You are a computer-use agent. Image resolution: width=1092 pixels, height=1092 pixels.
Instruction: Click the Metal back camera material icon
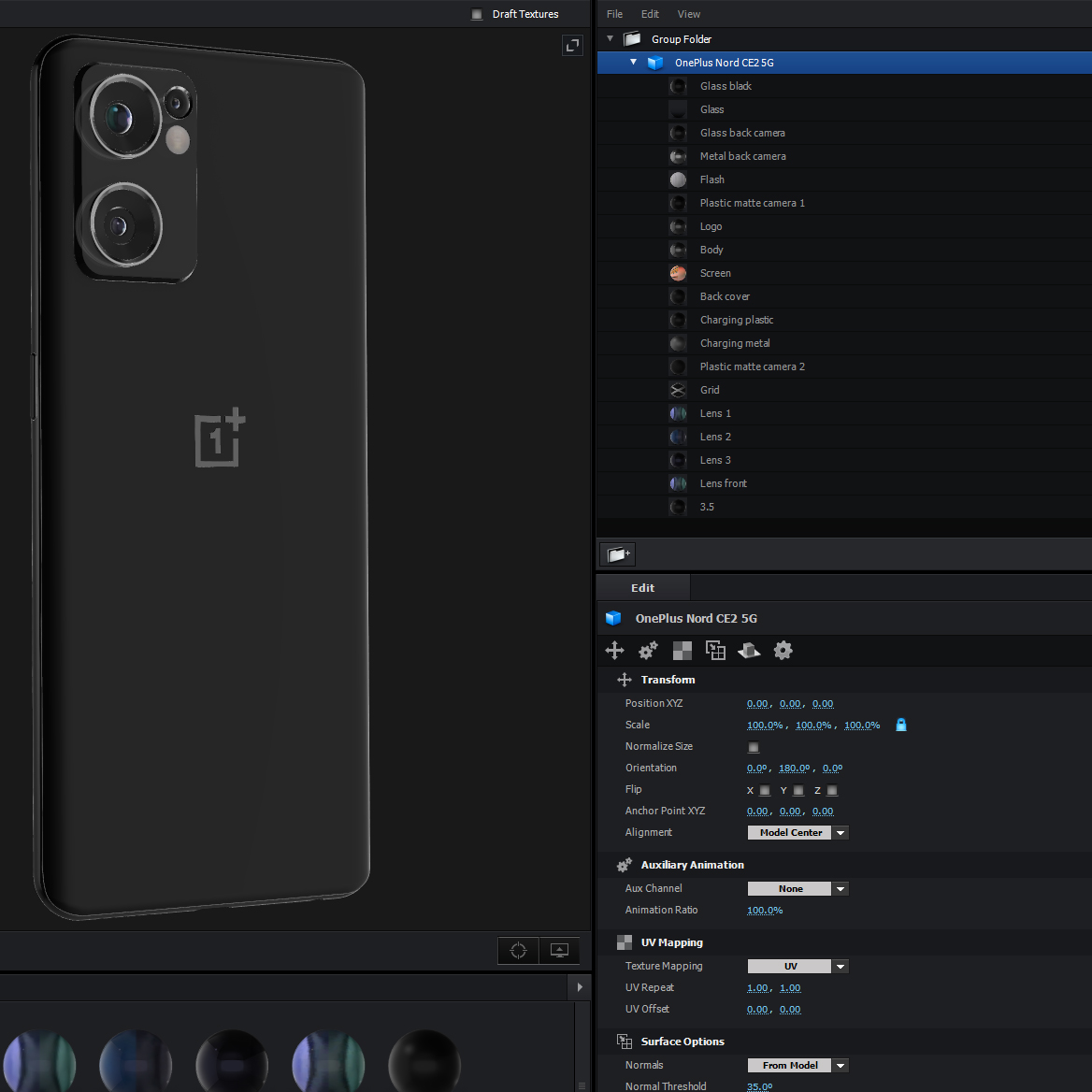click(x=678, y=156)
